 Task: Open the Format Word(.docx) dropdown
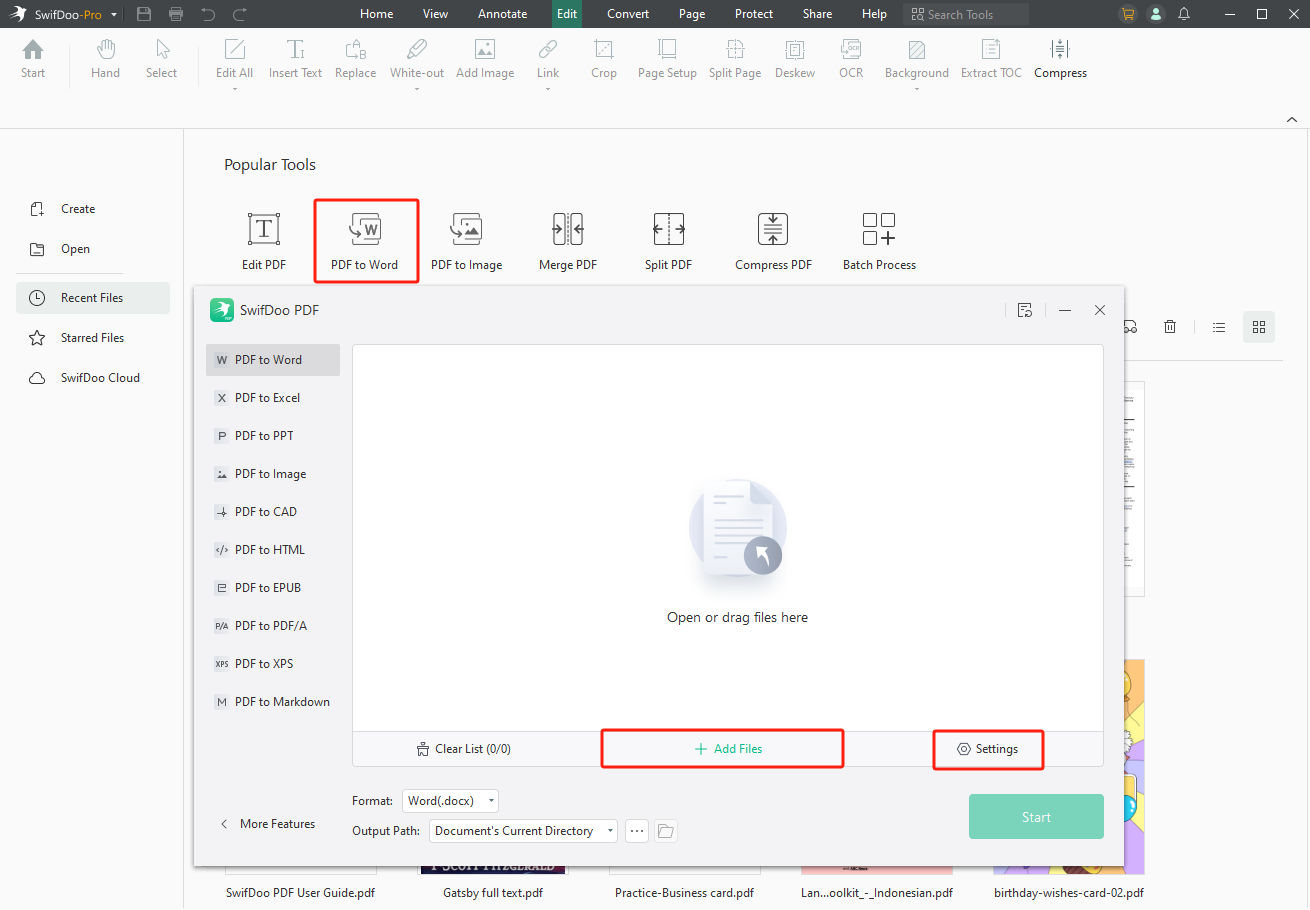(450, 801)
